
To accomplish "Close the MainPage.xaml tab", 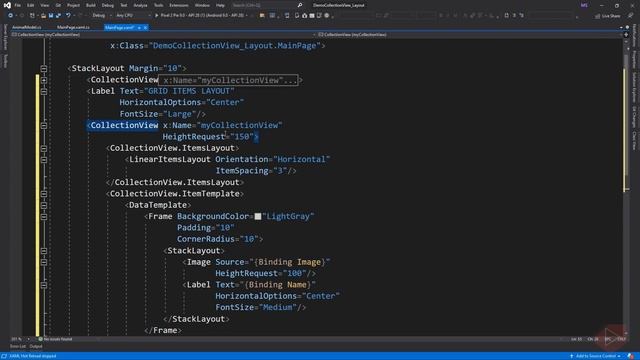I will pyautogui.click(x=145, y=28).
